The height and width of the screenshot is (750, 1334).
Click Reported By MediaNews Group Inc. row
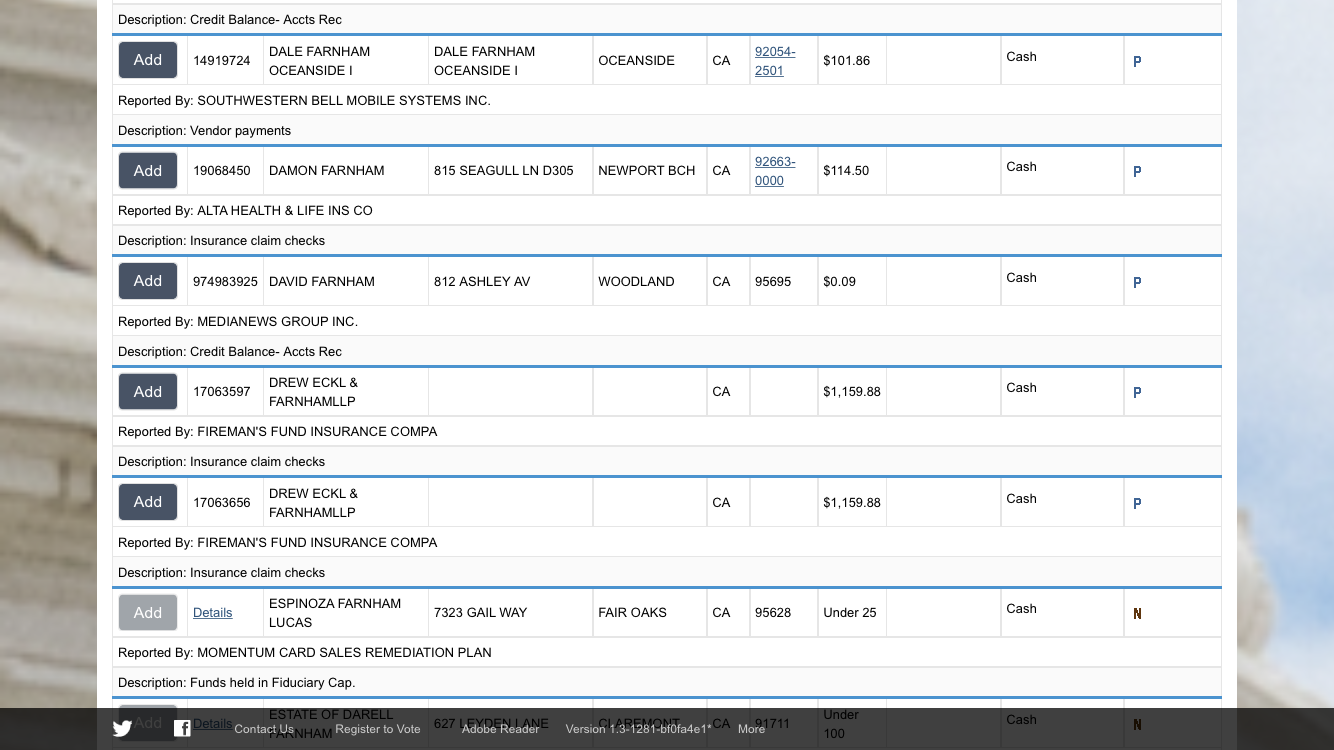(667, 322)
